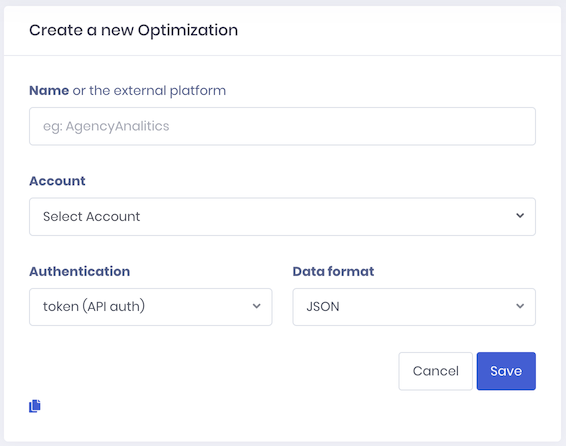Click the 'Create a new Optimization' heading
The height and width of the screenshot is (446, 566).
coord(134,30)
